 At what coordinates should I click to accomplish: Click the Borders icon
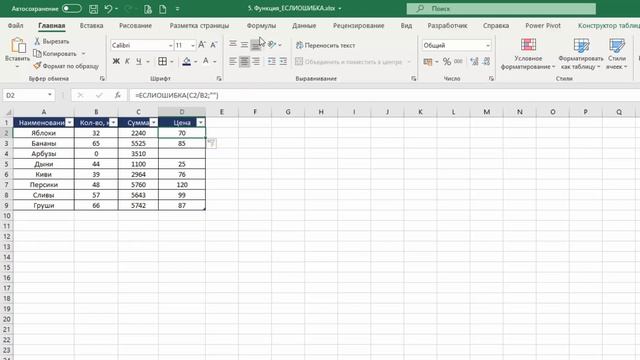(162, 61)
